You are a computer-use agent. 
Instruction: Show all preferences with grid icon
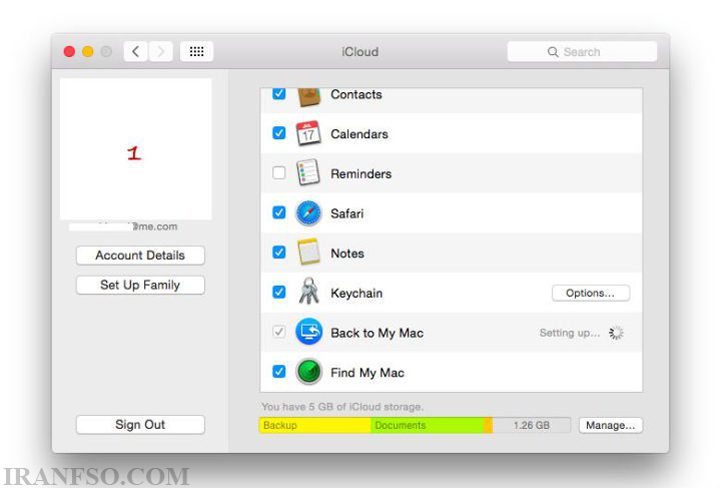pos(197,51)
